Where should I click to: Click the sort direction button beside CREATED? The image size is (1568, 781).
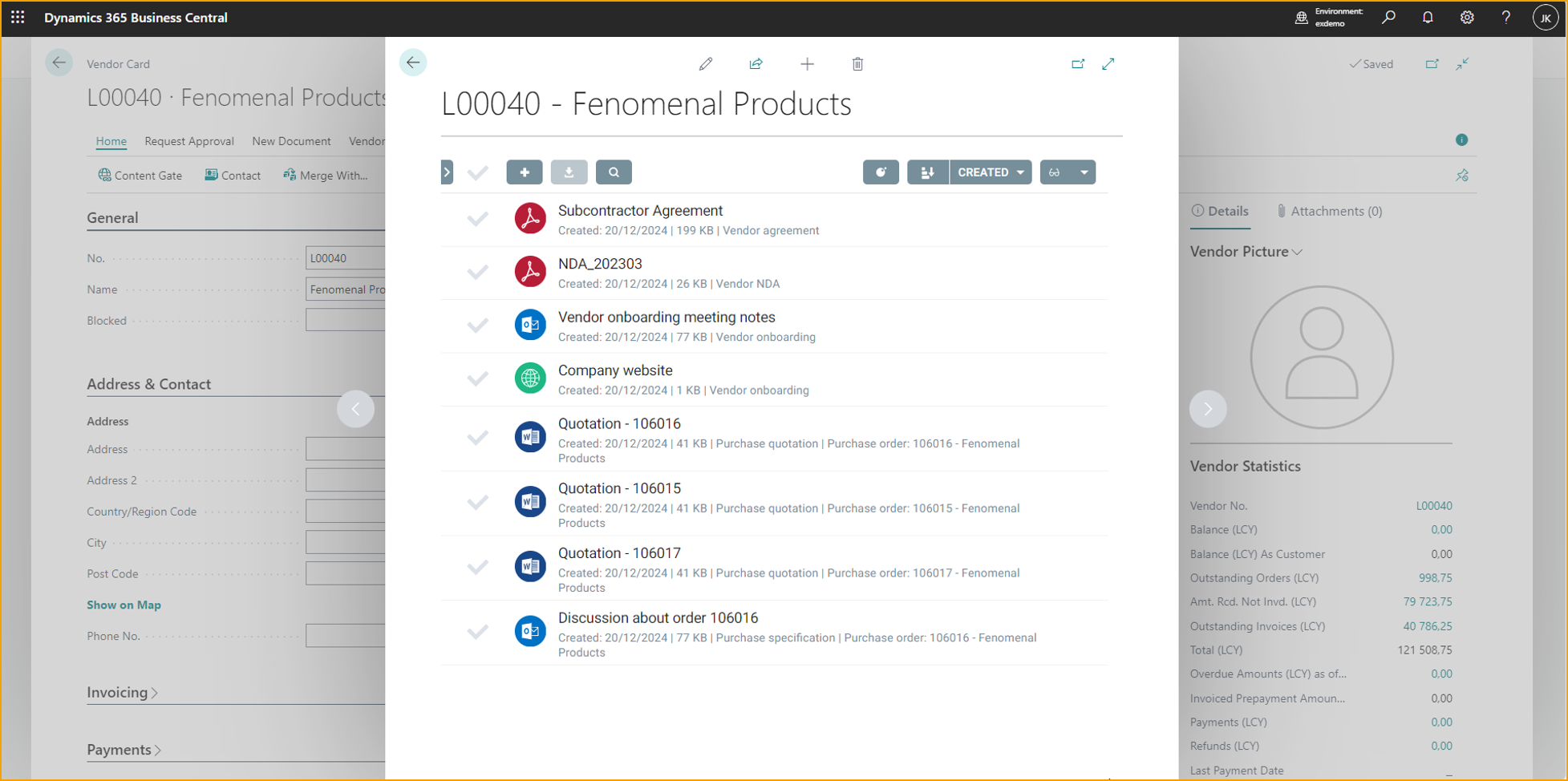[927, 172]
